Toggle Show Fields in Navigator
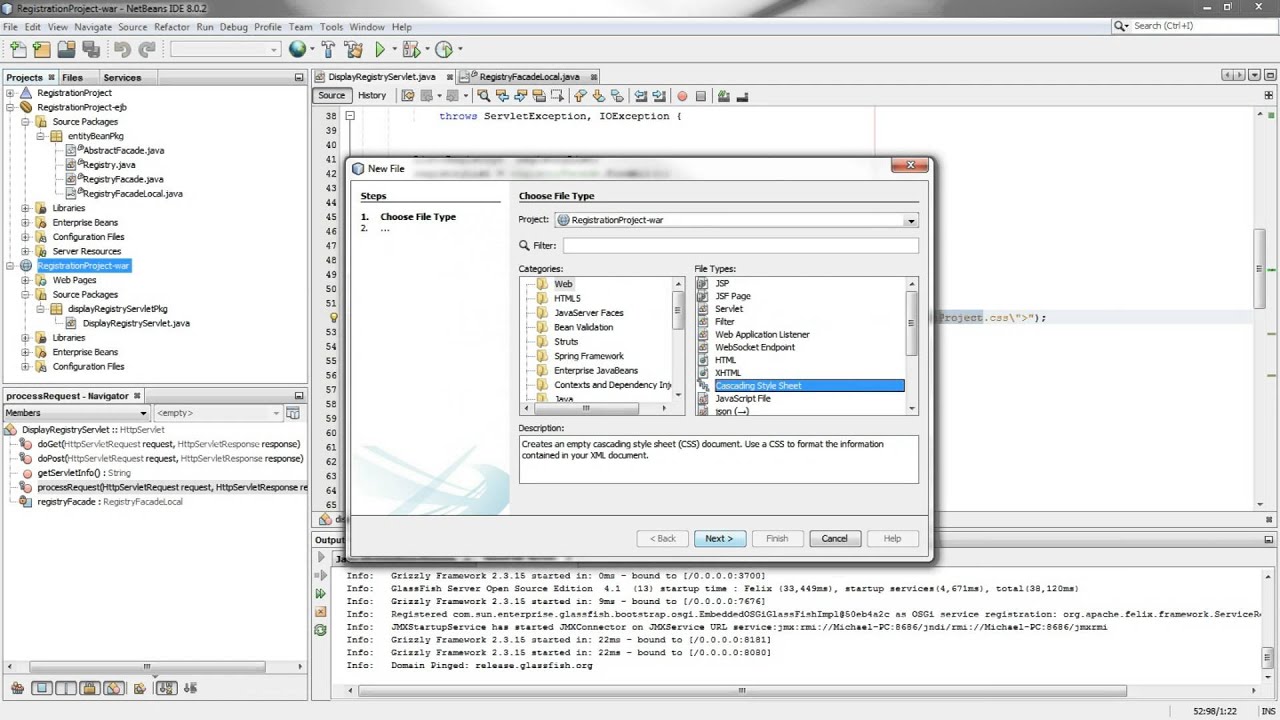The height and width of the screenshot is (720, 1280). 41,688
